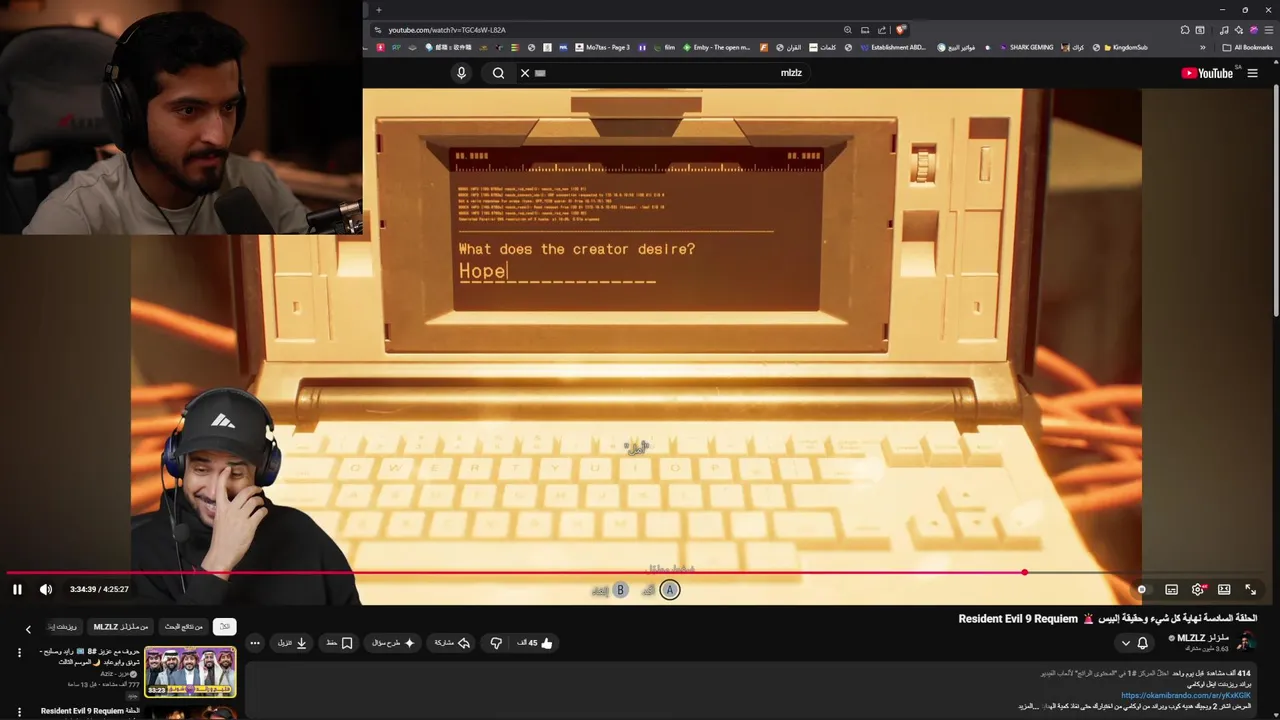The image size is (1280, 720).
Task: Click the browser address bar URL
Action: point(447,30)
